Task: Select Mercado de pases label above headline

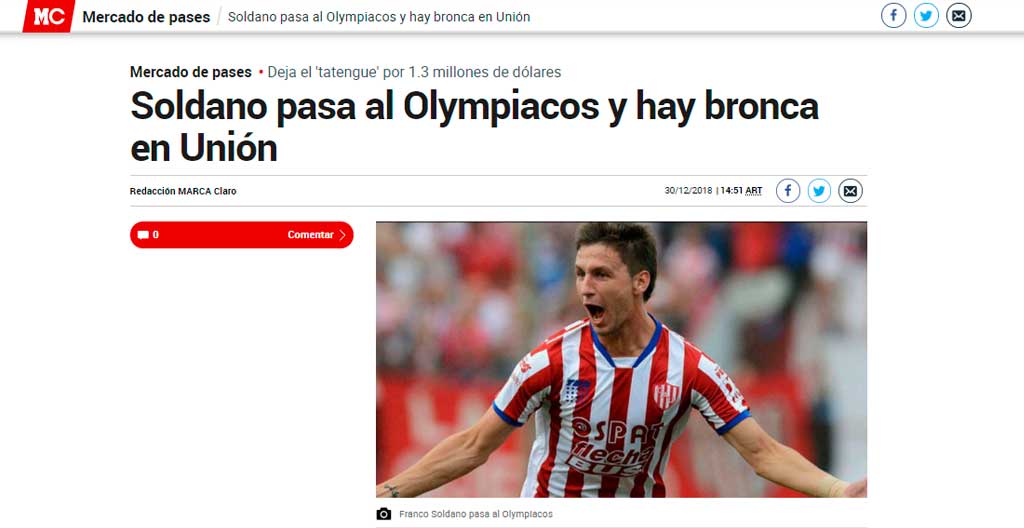Action: click(191, 72)
